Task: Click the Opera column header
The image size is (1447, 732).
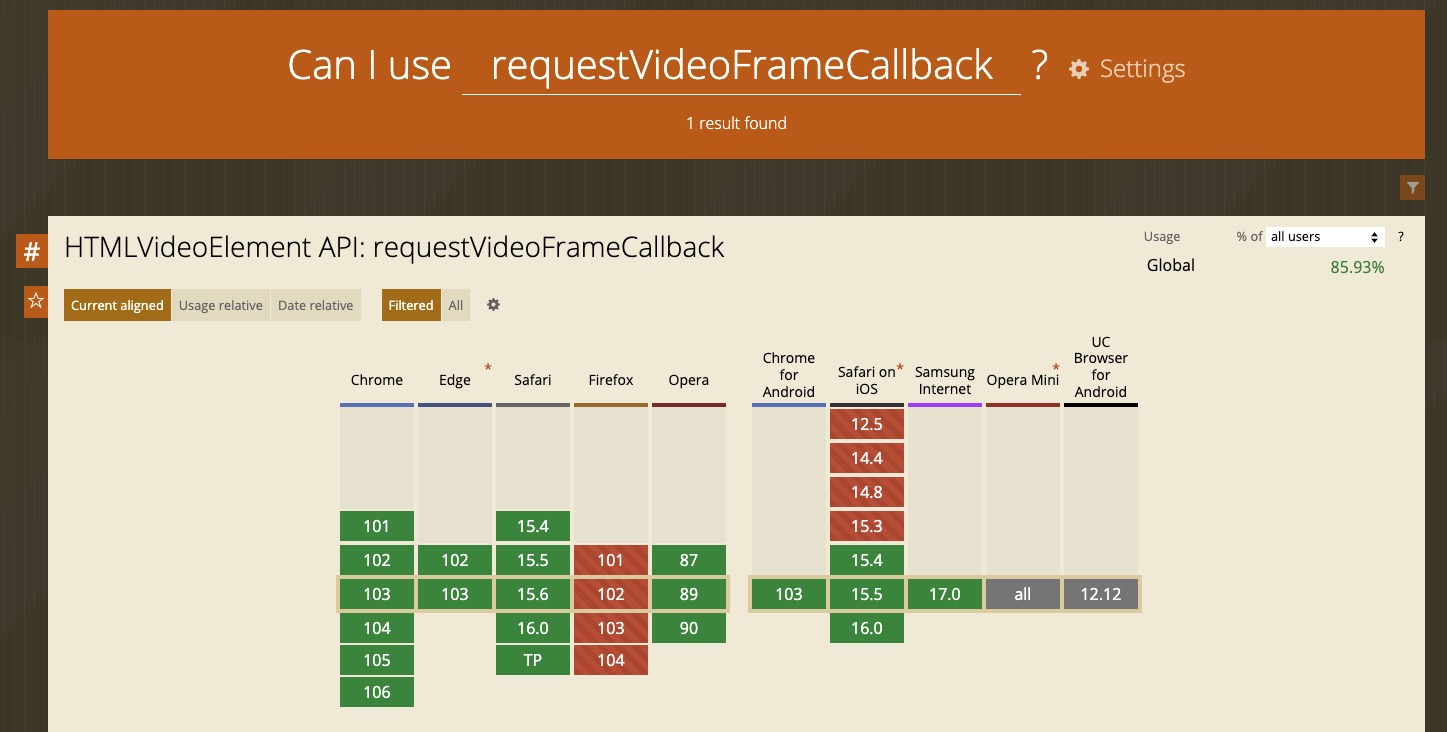Action: [689, 380]
